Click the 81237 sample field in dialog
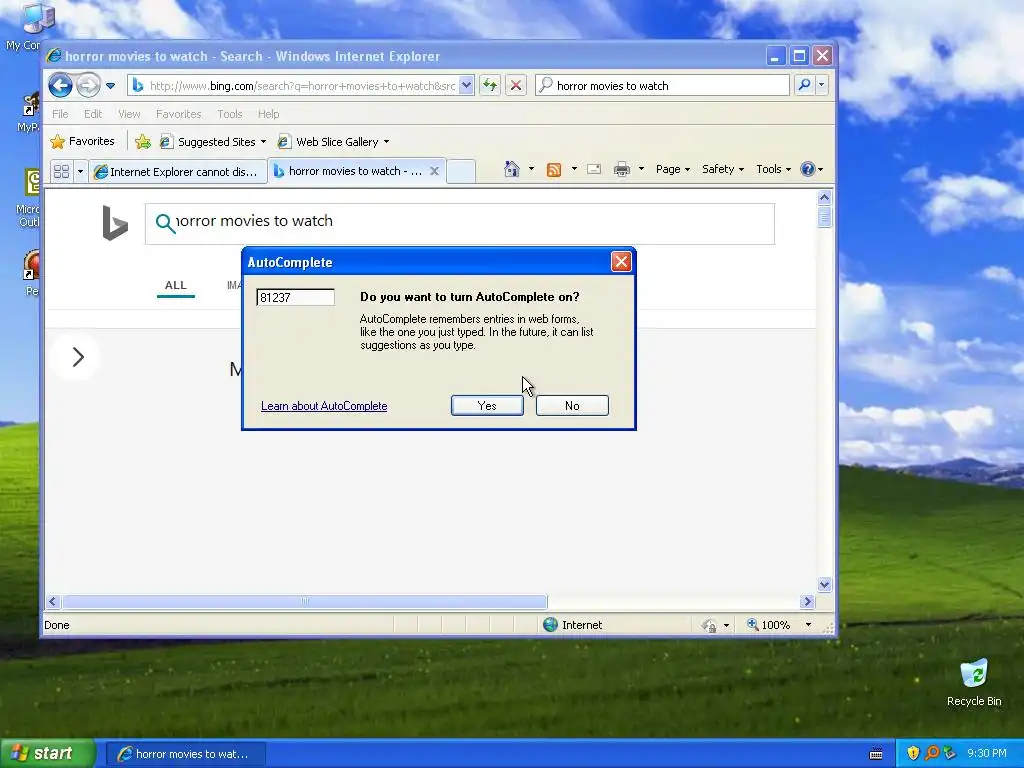Image resolution: width=1024 pixels, height=768 pixels. [295, 297]
